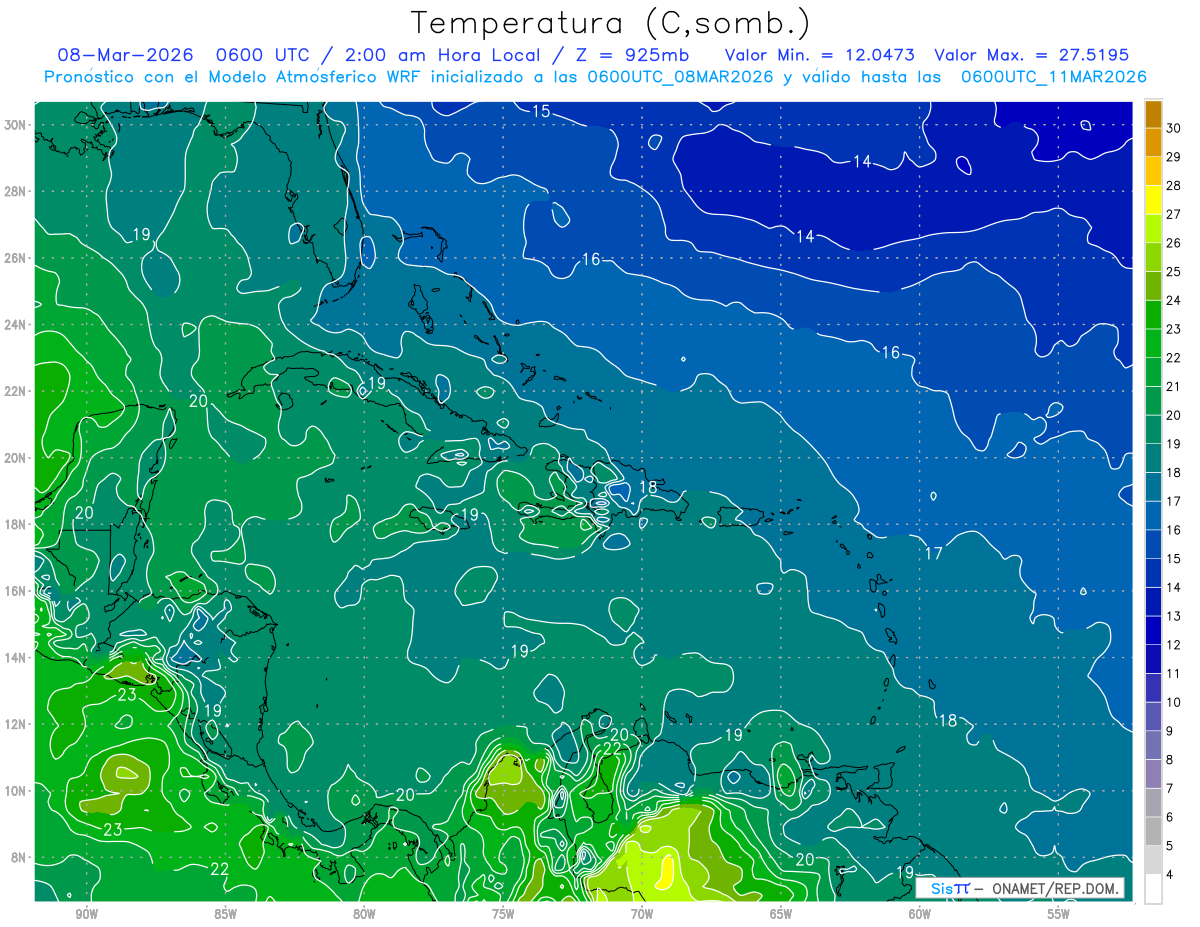Viewport: 1200px width, 927px height.
Task: Select the "85W" longitude axis label
Action: [225, 914]
